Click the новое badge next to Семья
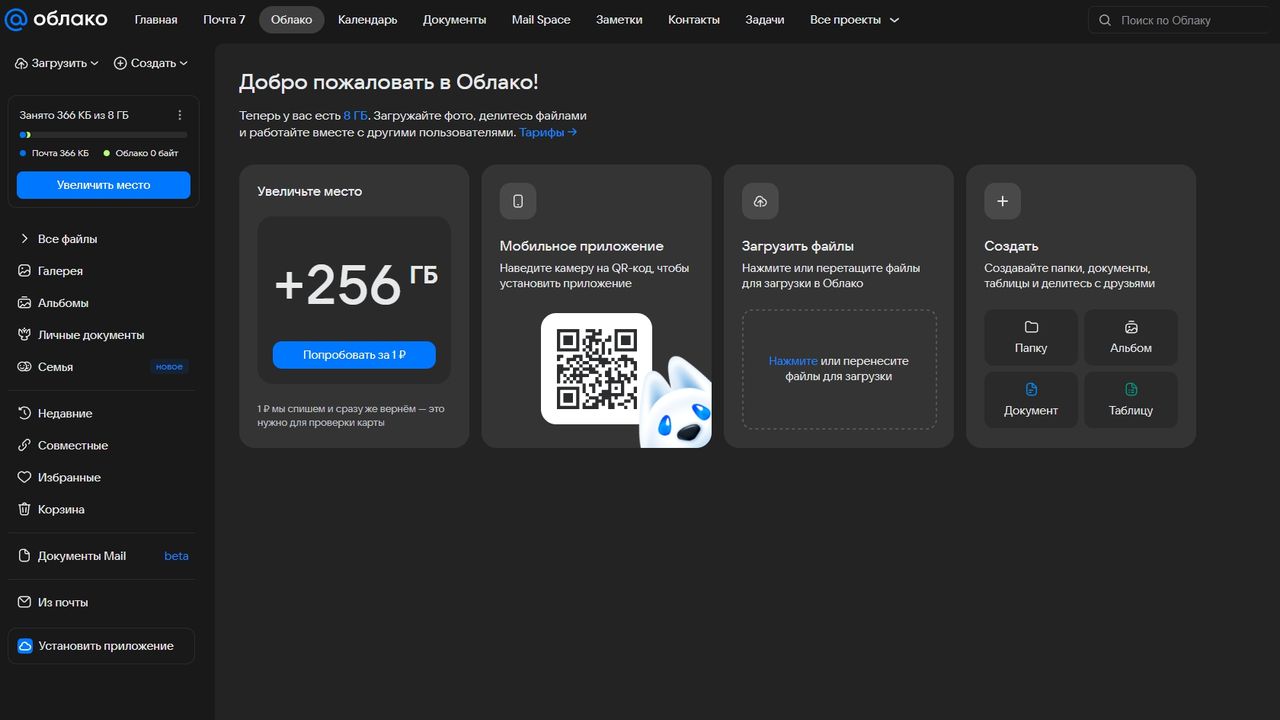Viewport: 1280px width, 720px height. 169,367
